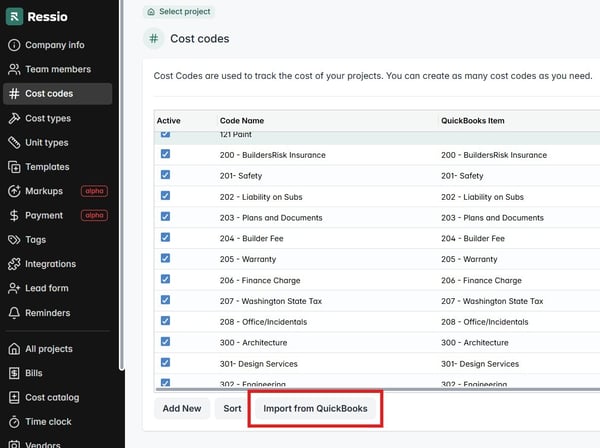The width and height of the screenshot is (600, 448).
Task: Click the Team members people icon
Action: pos(14,69)
